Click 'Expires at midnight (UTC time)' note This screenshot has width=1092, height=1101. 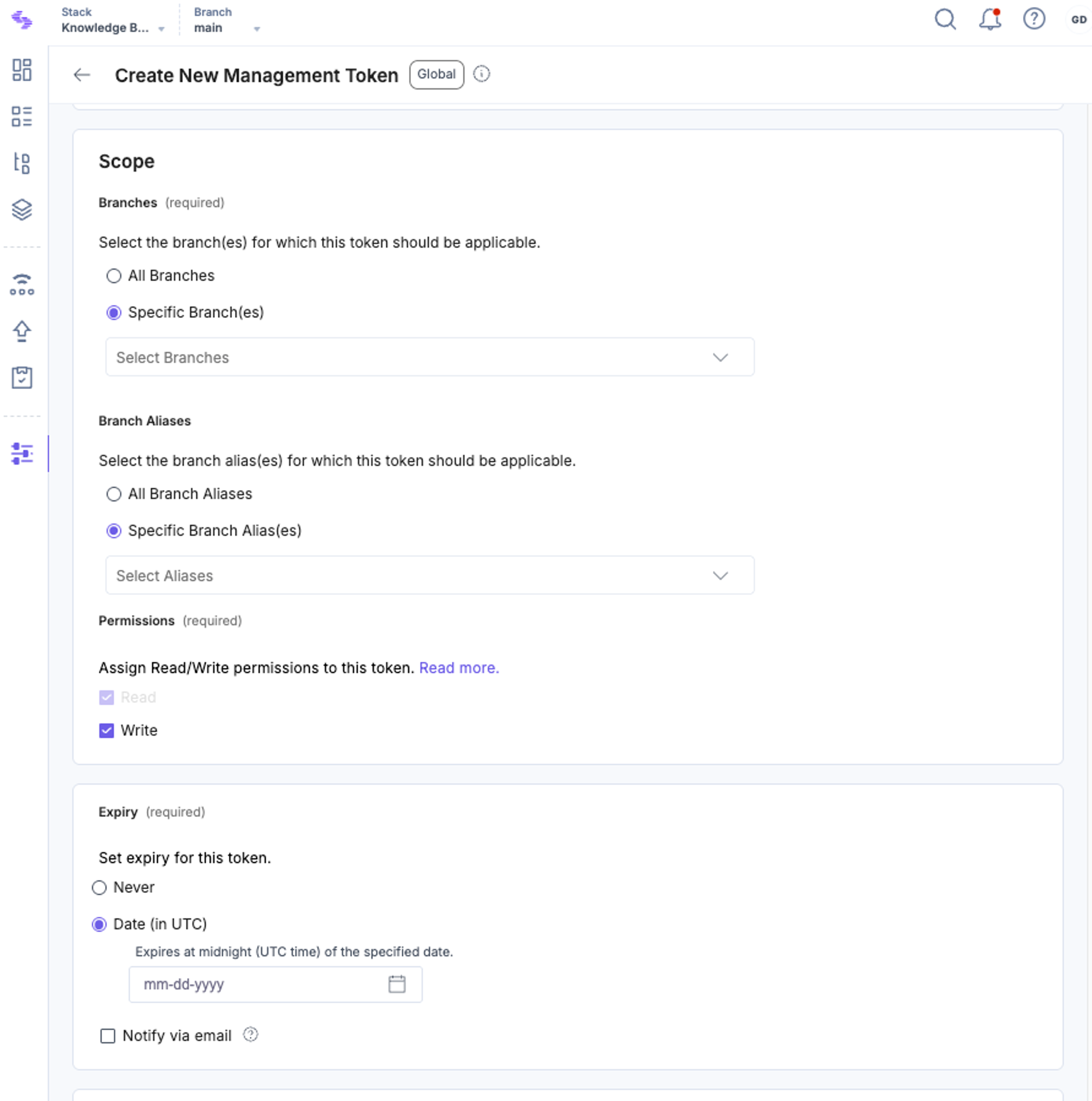tap(294, 952)
